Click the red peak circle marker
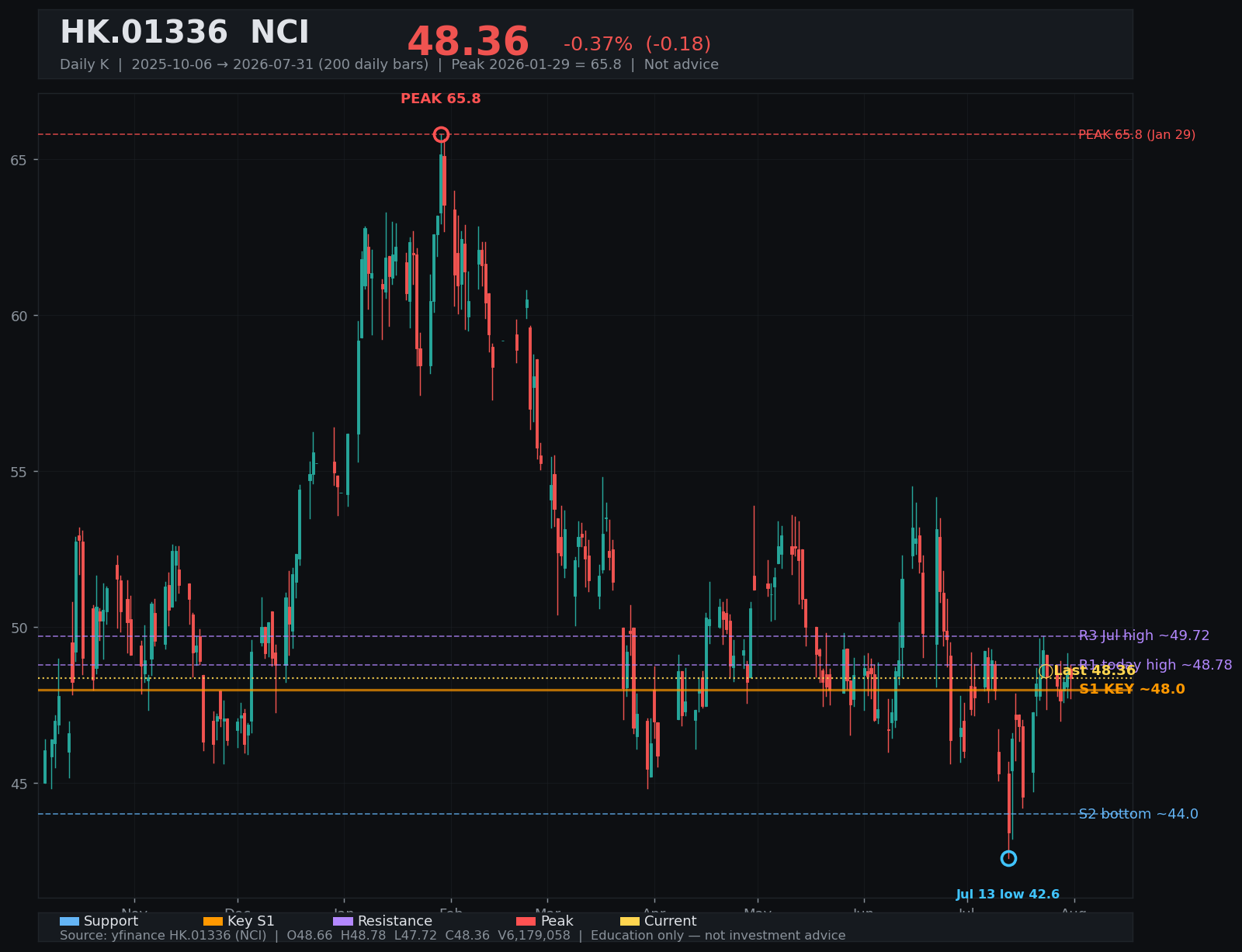Viewport: 1242px width, 952px height. pos(441,134)
